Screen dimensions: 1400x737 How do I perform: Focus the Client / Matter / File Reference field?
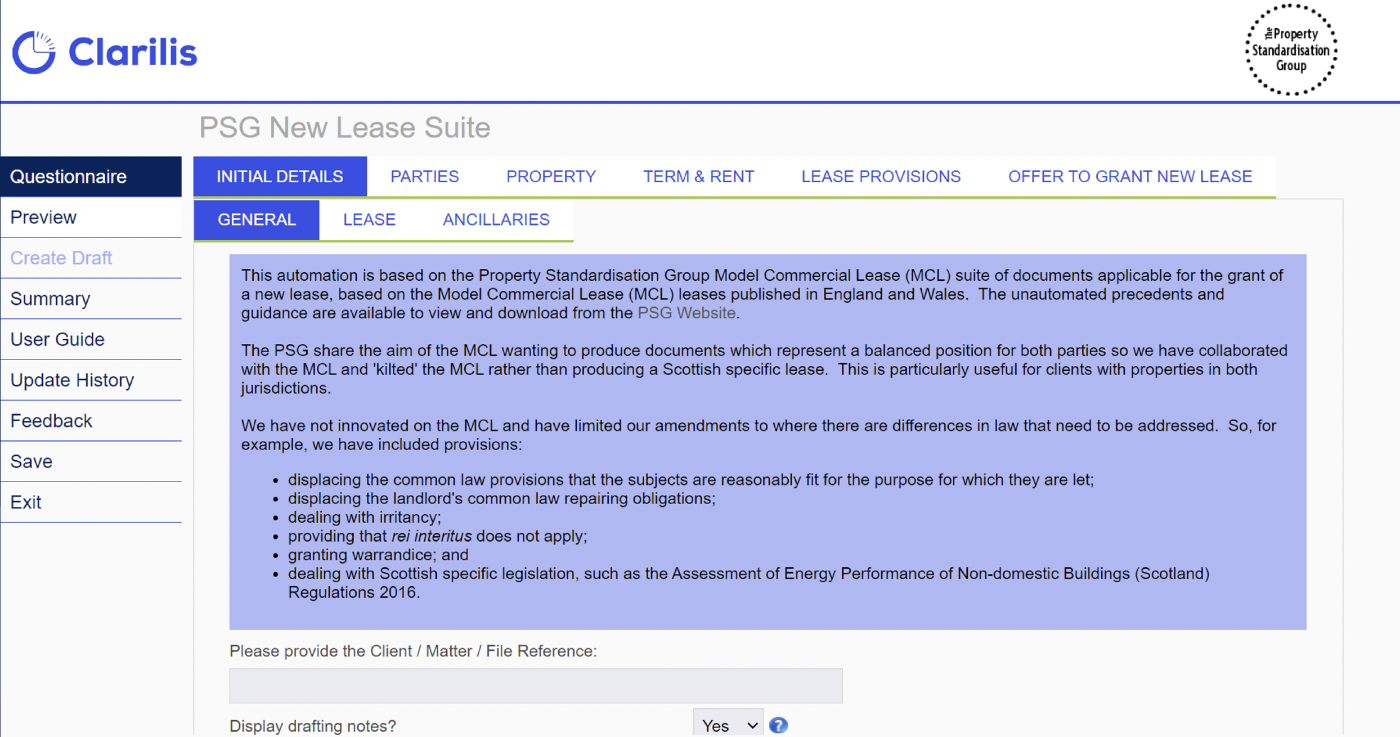(536, 686)
